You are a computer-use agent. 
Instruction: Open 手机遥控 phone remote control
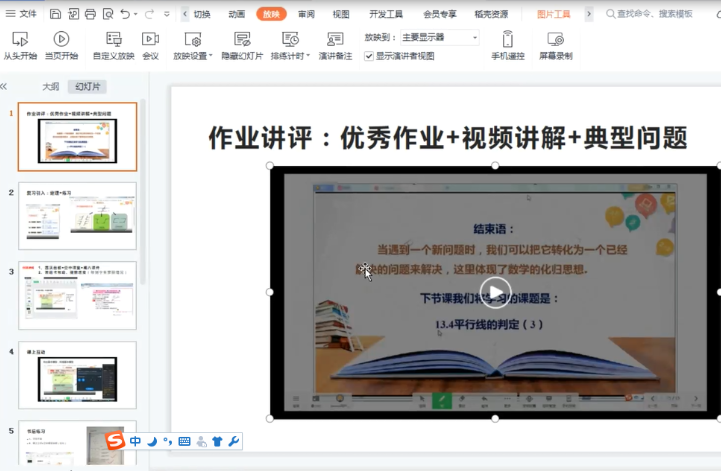click(x=507, y=45)
